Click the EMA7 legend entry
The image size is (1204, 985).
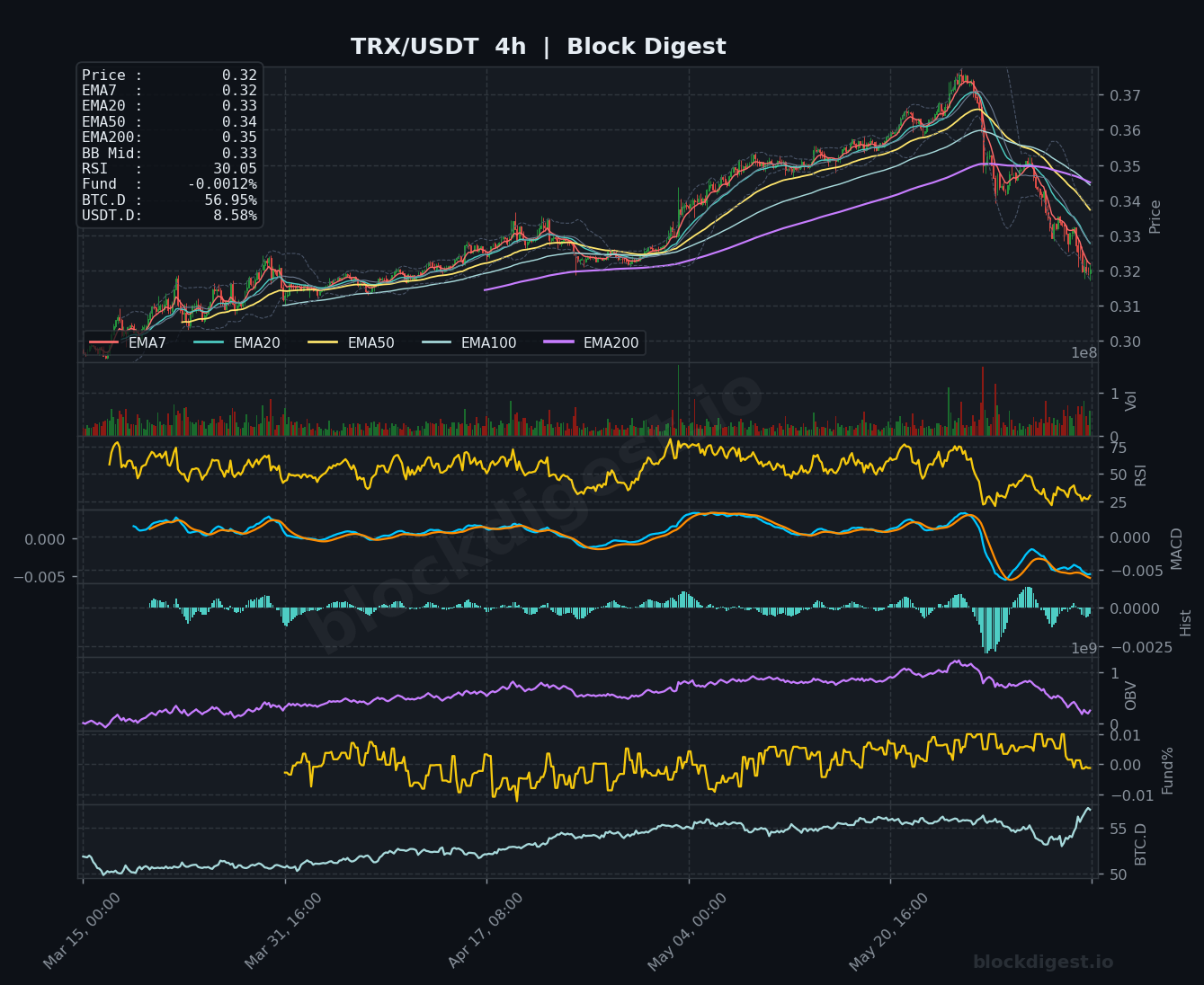(128, 342)
